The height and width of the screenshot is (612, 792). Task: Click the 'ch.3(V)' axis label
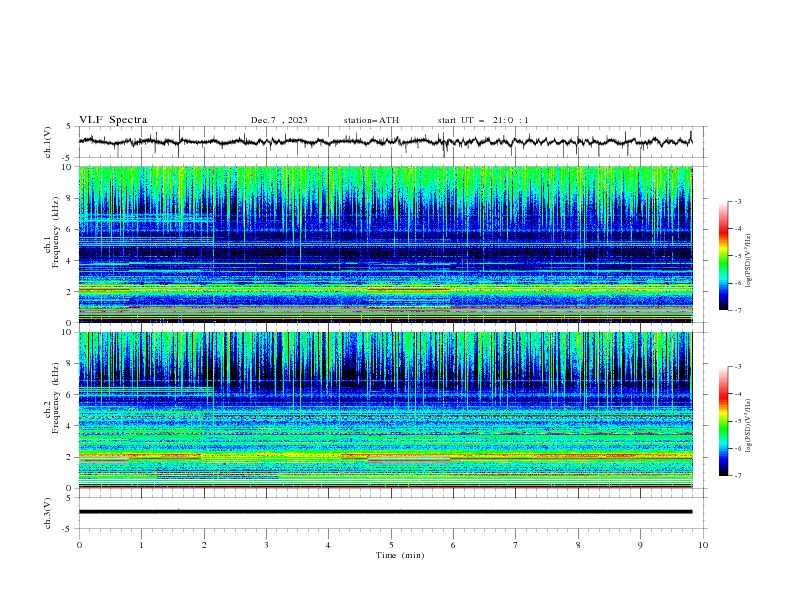(48, 513)
